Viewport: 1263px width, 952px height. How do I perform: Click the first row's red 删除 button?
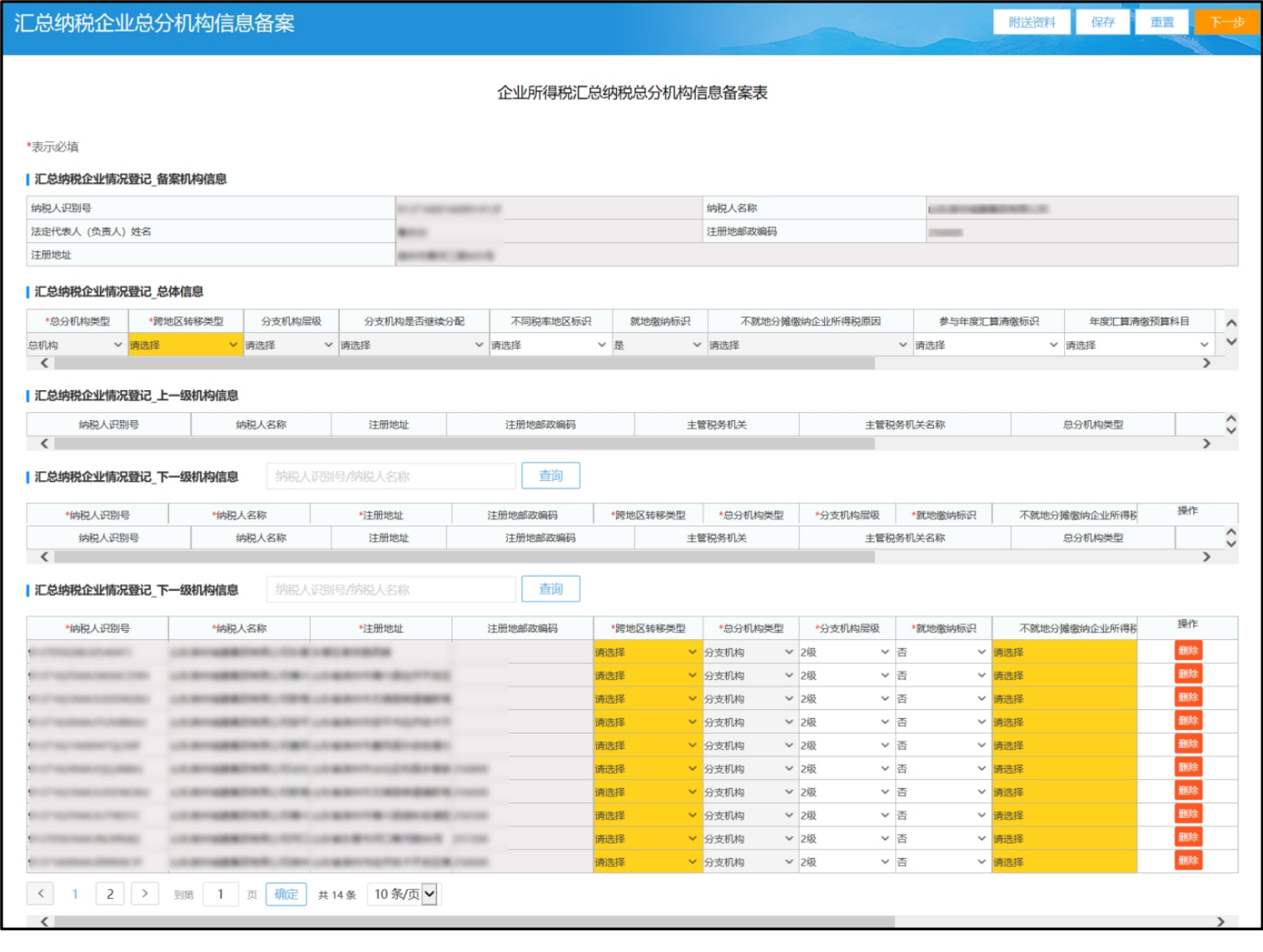[1187, 652]
